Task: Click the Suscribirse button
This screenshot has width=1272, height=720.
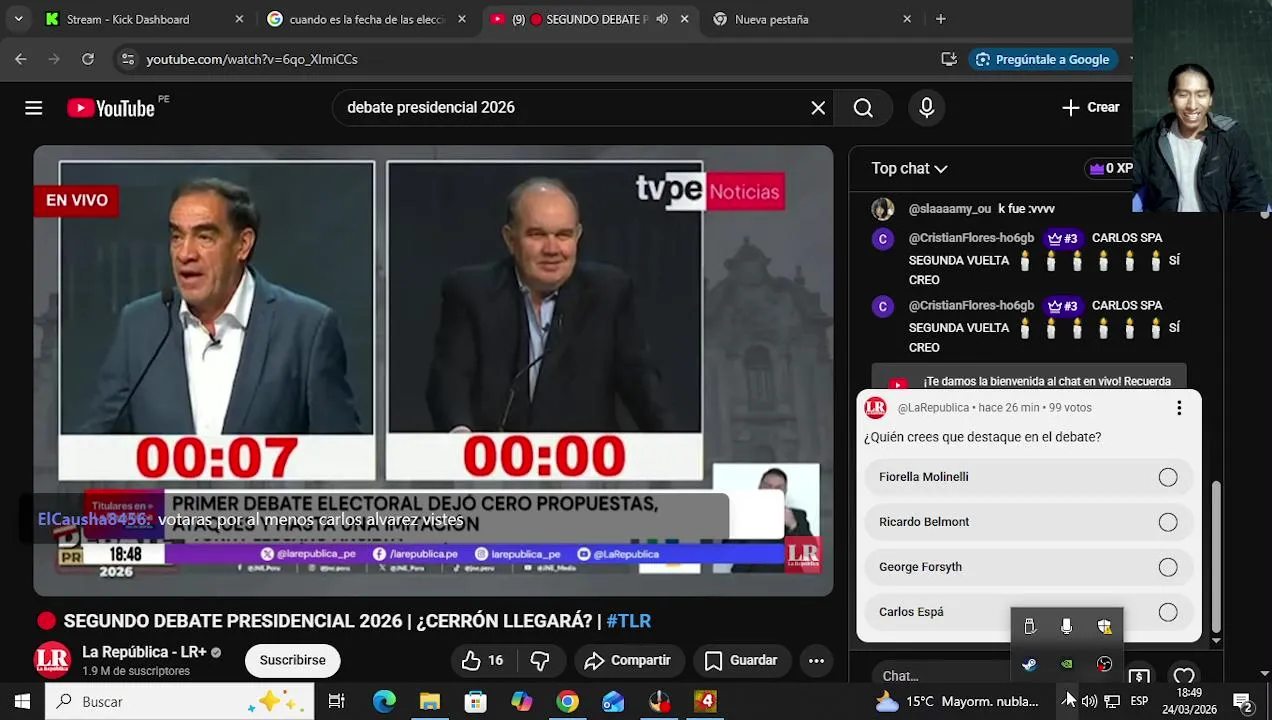Action: 293,660
